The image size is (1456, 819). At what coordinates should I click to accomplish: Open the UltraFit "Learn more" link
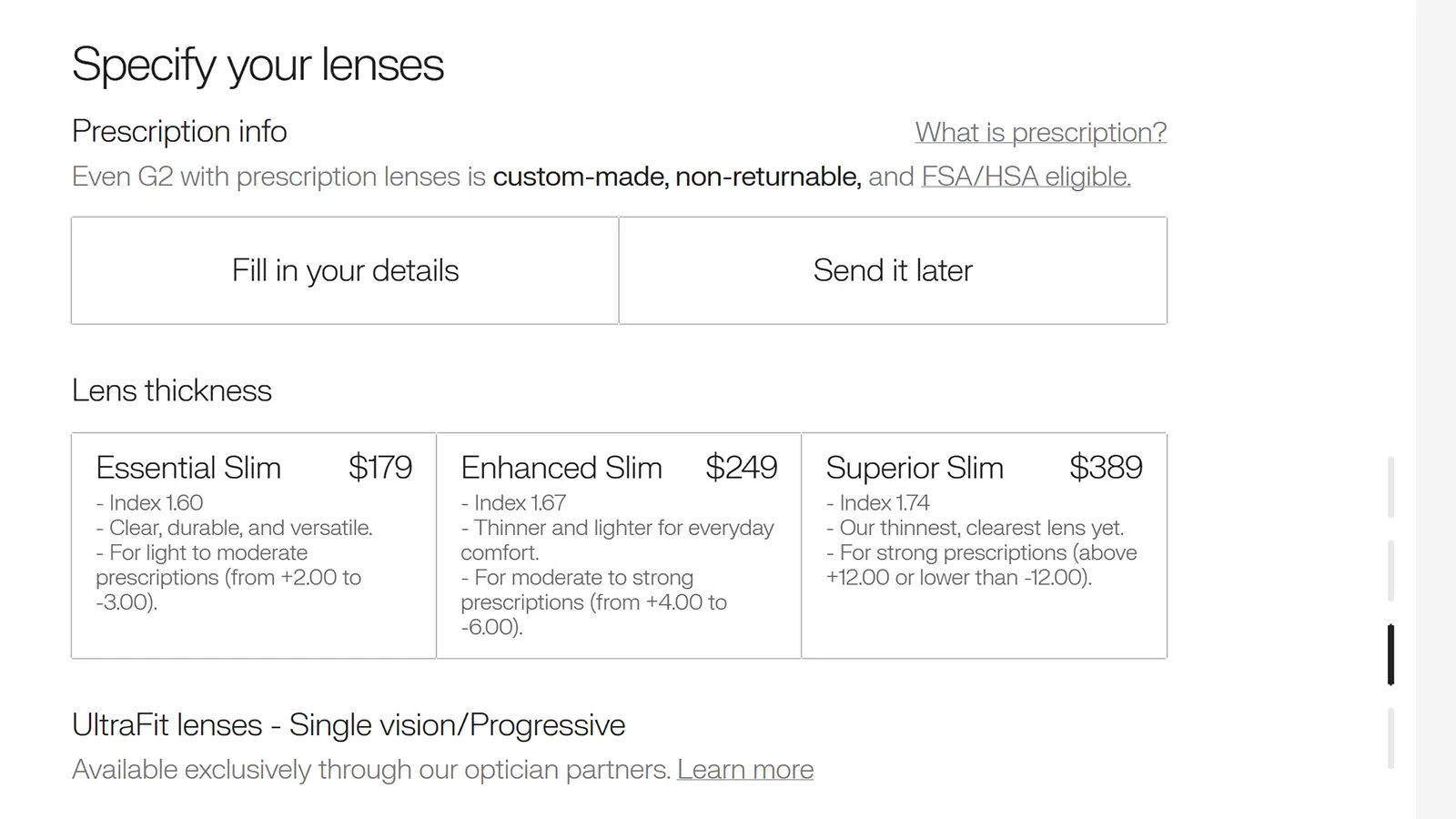[x=745, y=770]
